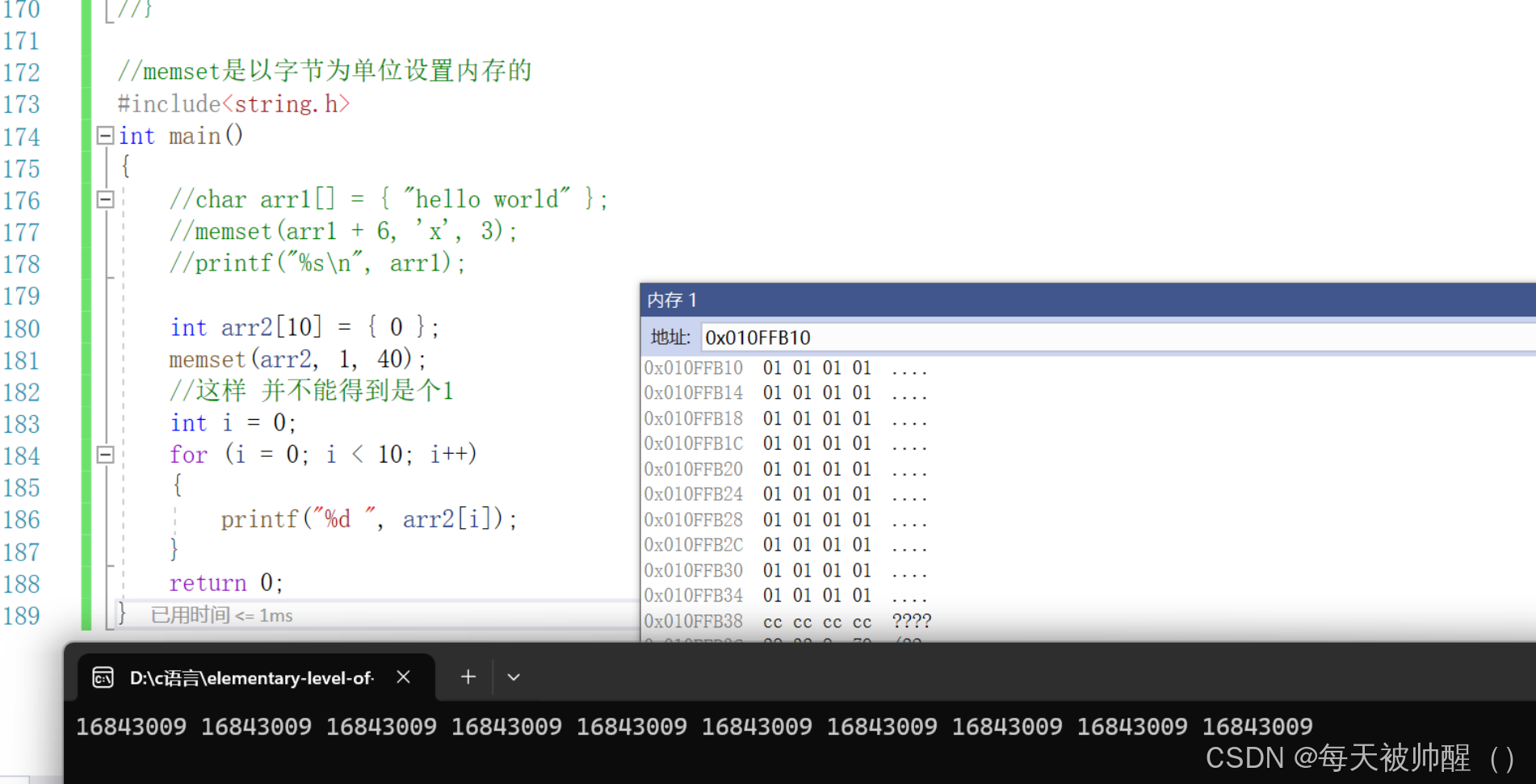Screen dimensions: 1536x784
Task: Click memory row address 0x010FFB18
Action: [693, 419]
